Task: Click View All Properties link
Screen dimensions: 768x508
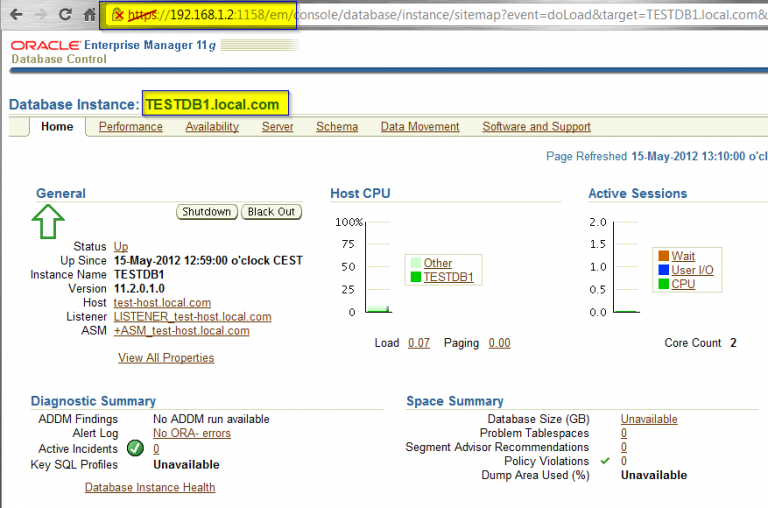Action: point(166,358)
